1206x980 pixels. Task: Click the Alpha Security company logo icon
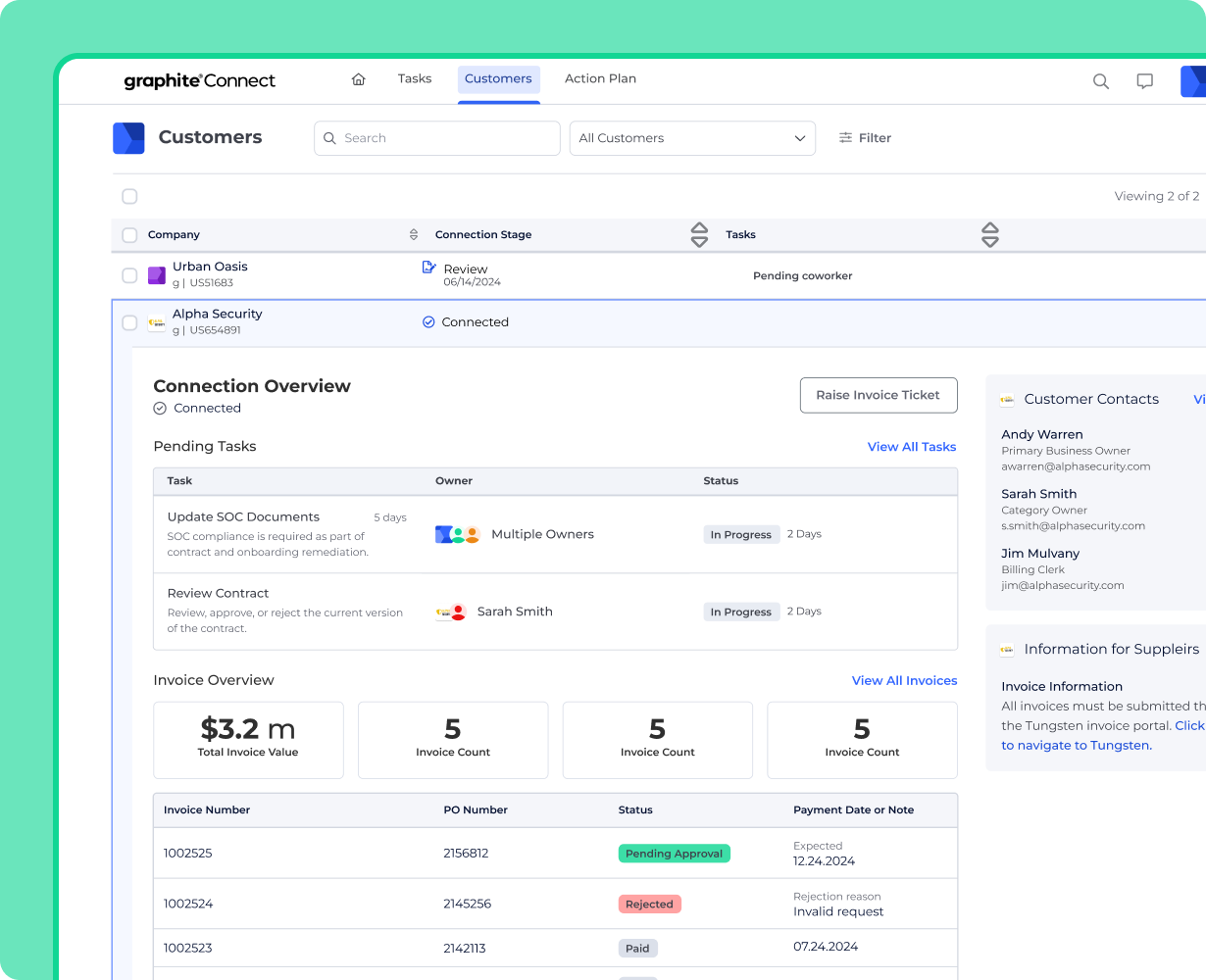click(x=156, y=322)
